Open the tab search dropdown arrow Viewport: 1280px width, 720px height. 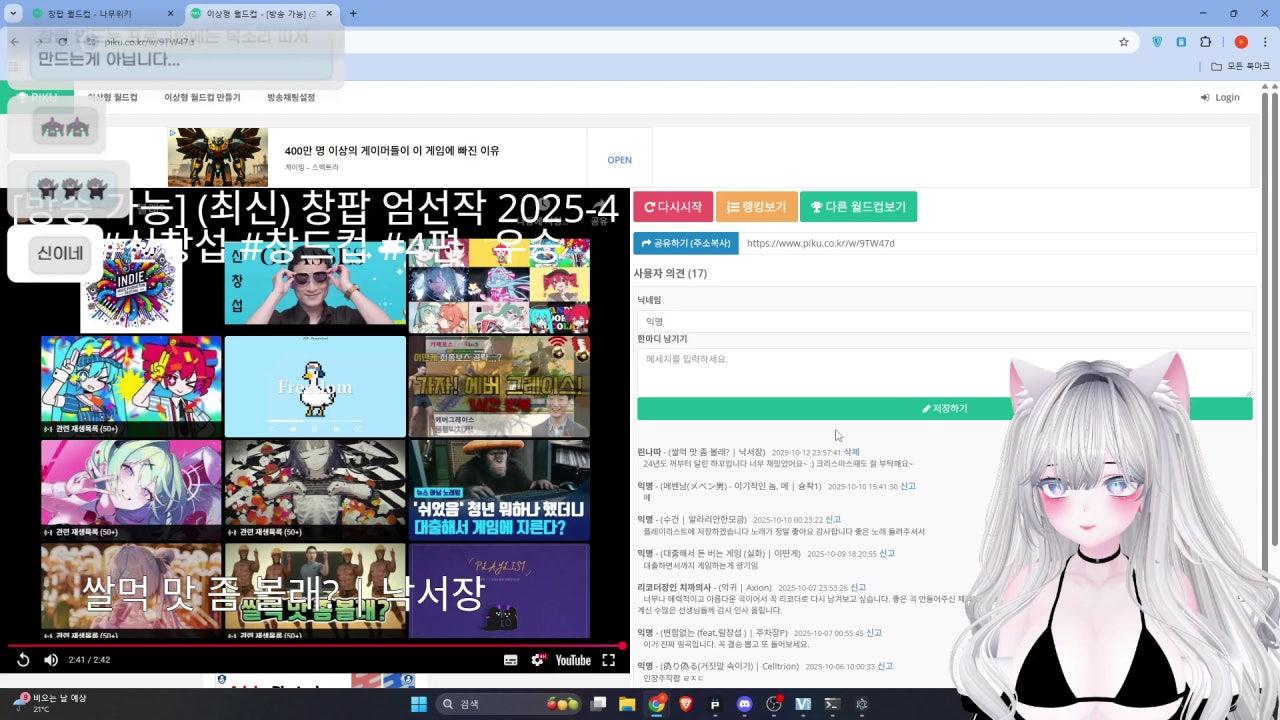click(13, 13)
